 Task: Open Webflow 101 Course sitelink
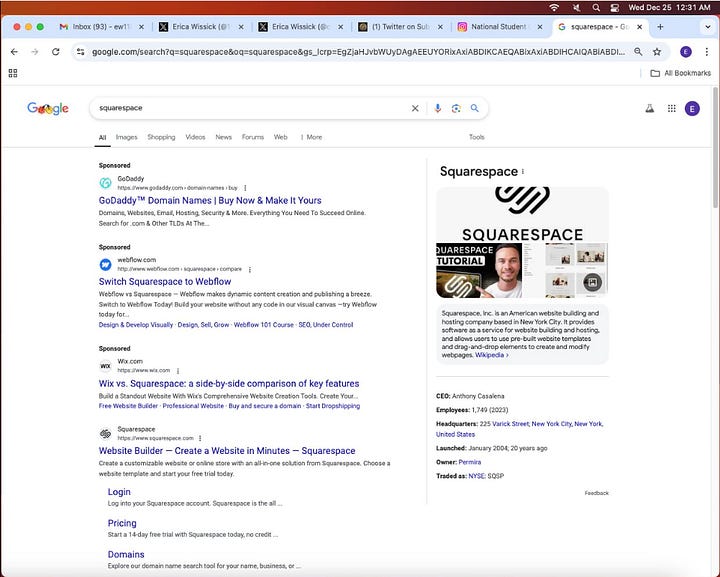click(264, 325)
